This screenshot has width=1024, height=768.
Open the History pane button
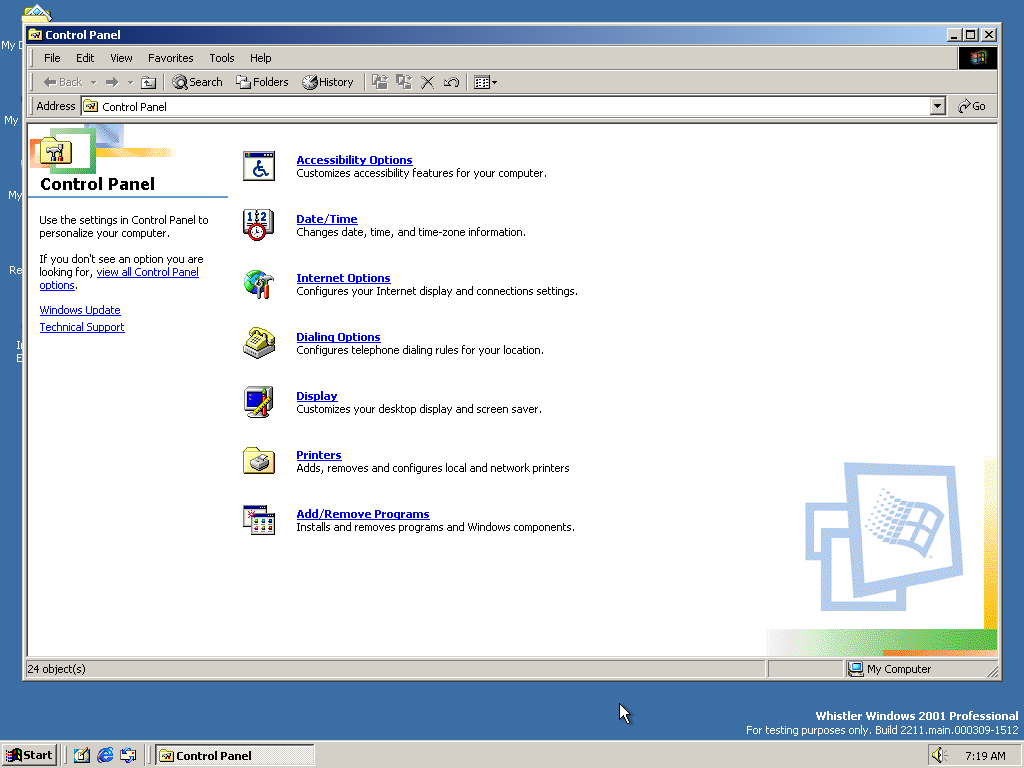328,82
